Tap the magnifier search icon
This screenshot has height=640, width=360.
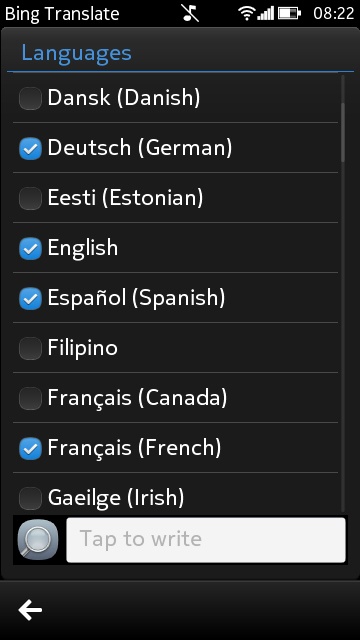(38, 540)
